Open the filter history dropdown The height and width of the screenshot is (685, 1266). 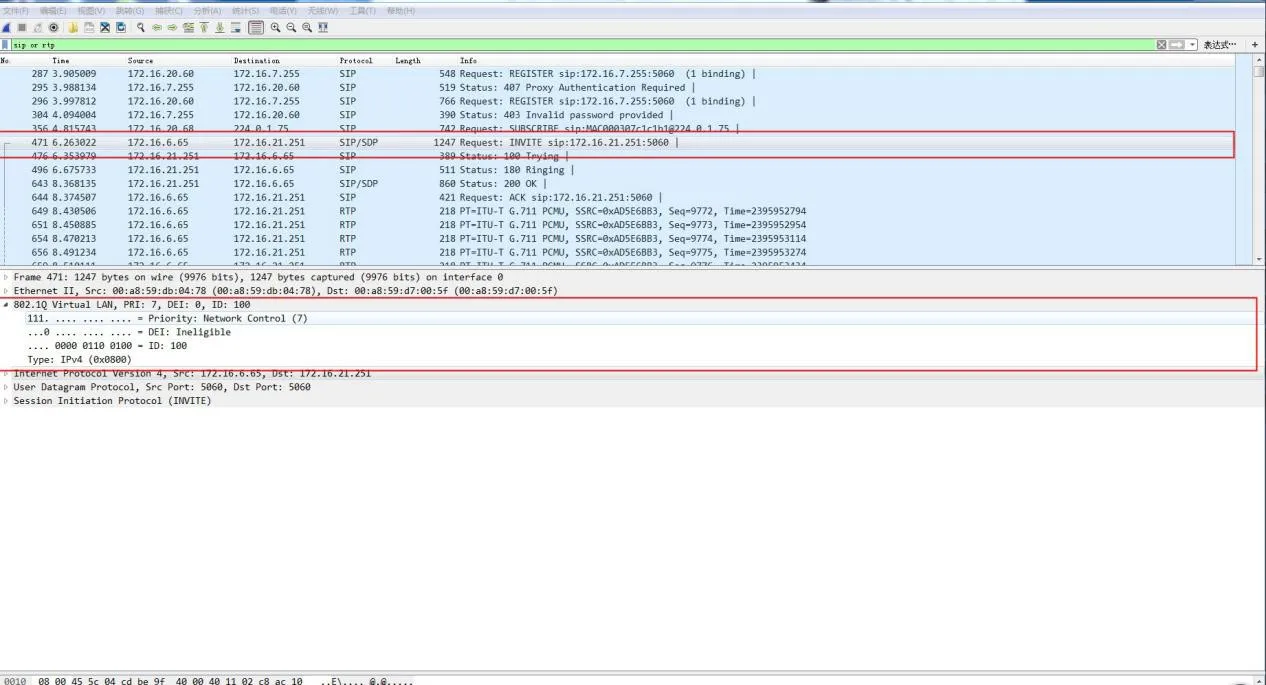point(1192,44)
